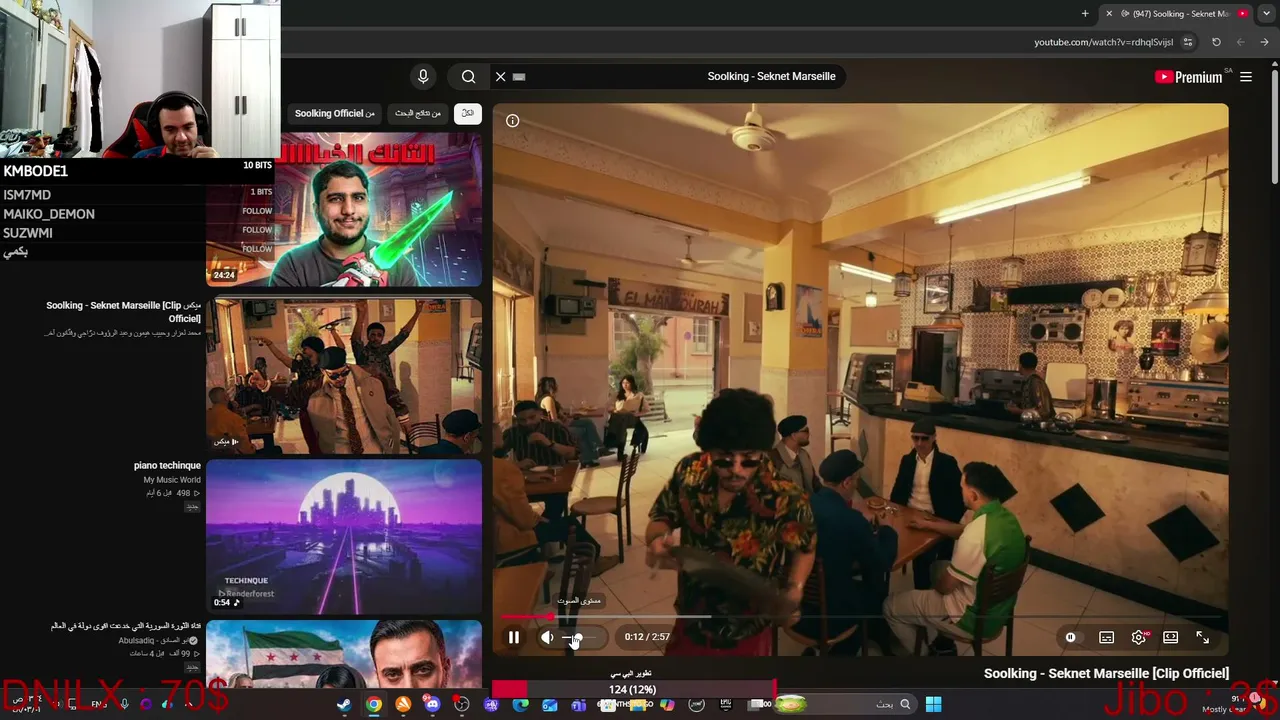Close the Soolking YouTube browser tab
Image resolution: width=1280 pixels, height=720 pixels.
1109,13
